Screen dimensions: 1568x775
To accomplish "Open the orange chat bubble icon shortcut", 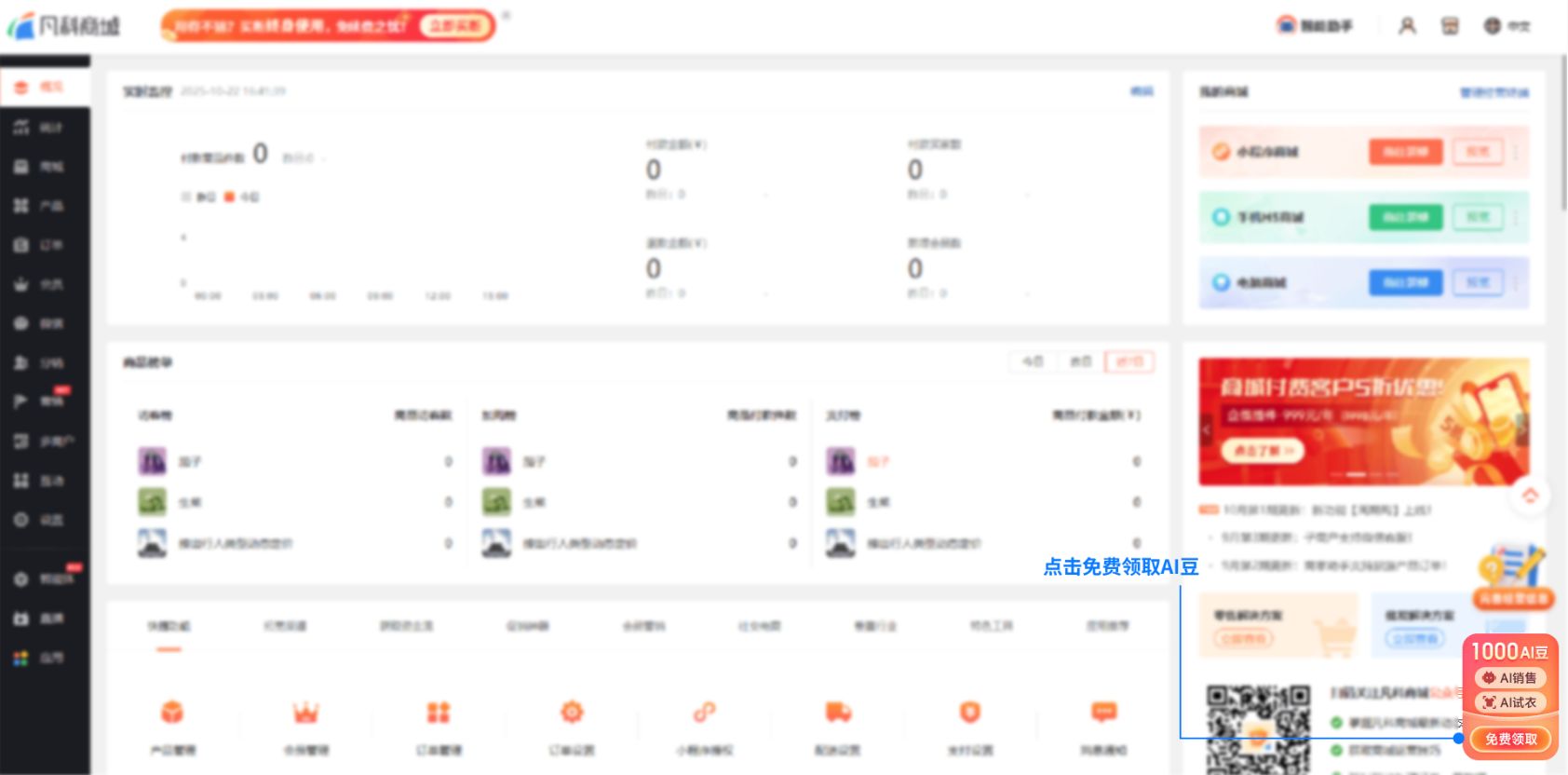I will pyautogui.click(x=1104, y=713).
